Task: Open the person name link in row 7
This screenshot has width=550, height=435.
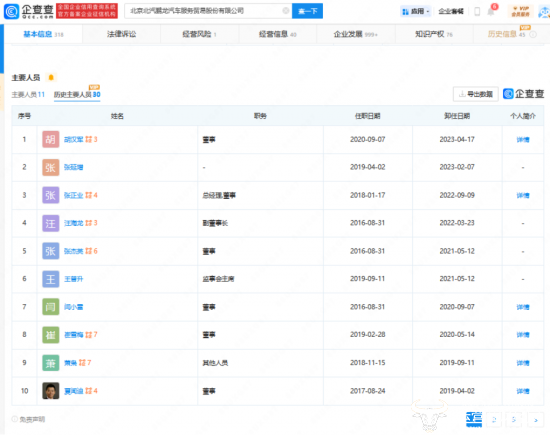Action: pyautogui.click(x=74, y=307)
